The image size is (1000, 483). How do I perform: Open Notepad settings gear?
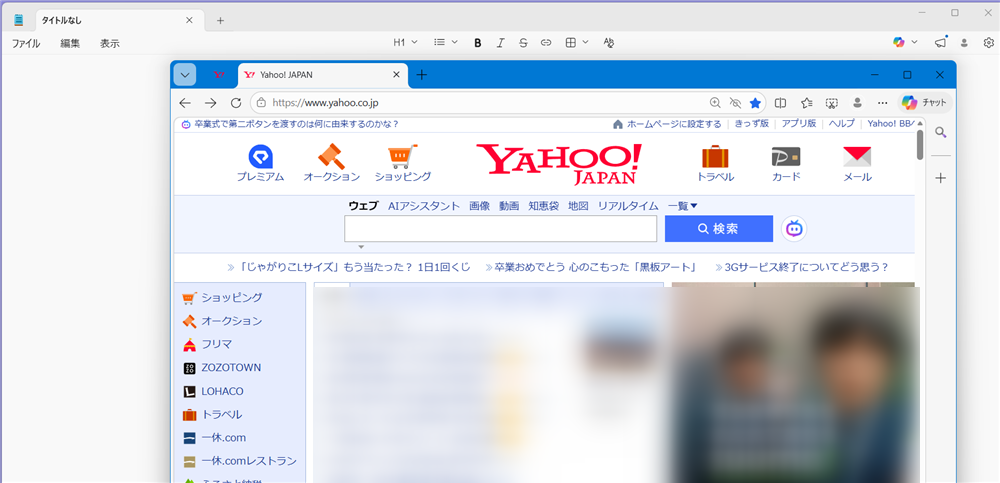click(989, 43)
